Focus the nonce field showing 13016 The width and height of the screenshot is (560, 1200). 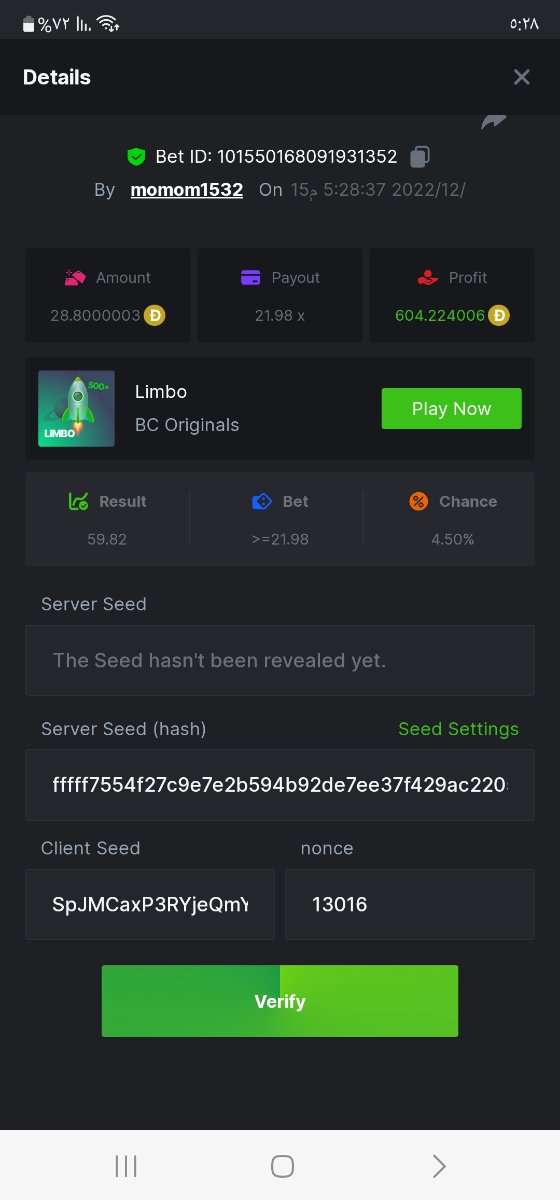410,904
